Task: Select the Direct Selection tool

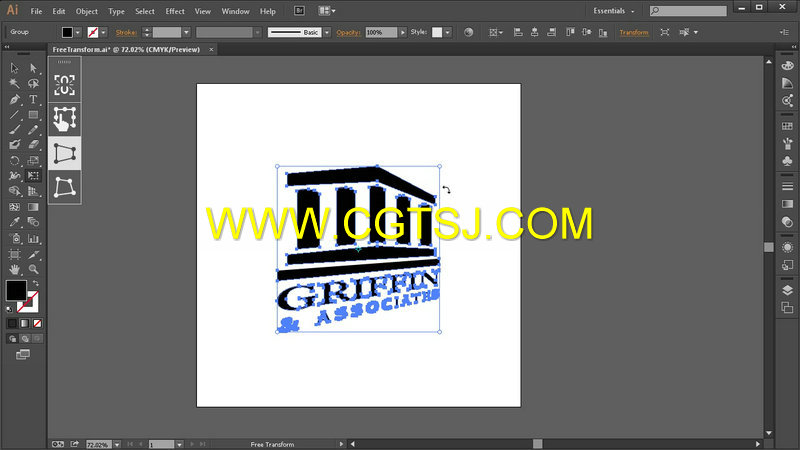Action: 33,68
